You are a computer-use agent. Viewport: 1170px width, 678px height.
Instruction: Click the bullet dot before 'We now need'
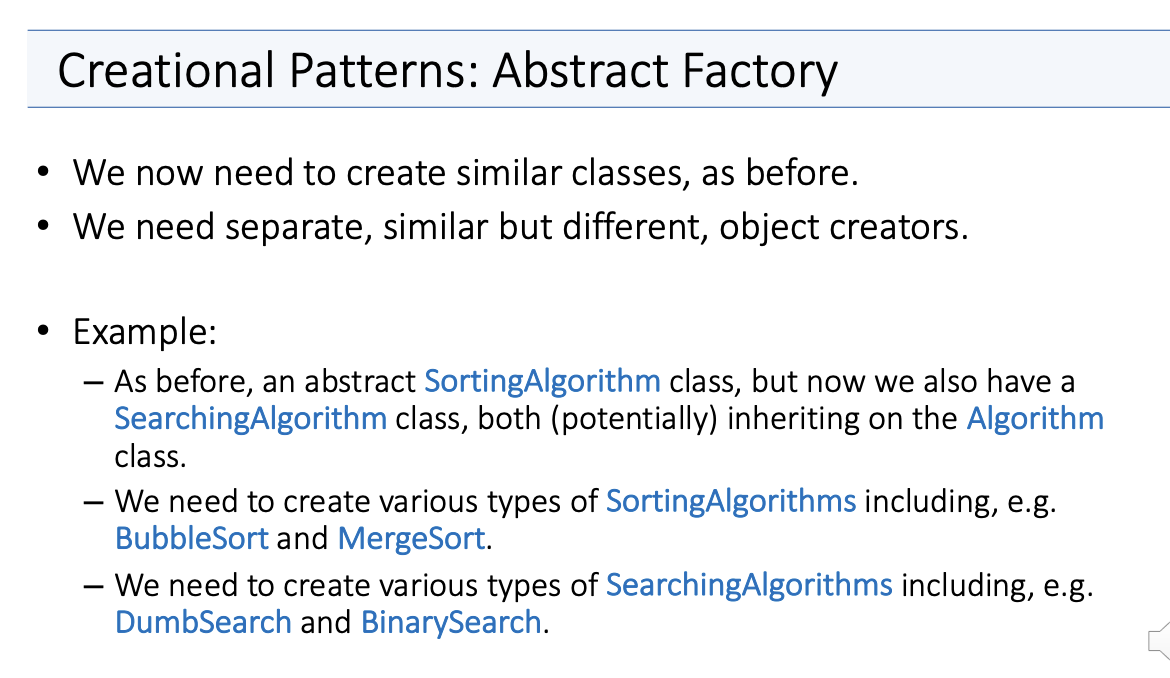pos(43,172)
